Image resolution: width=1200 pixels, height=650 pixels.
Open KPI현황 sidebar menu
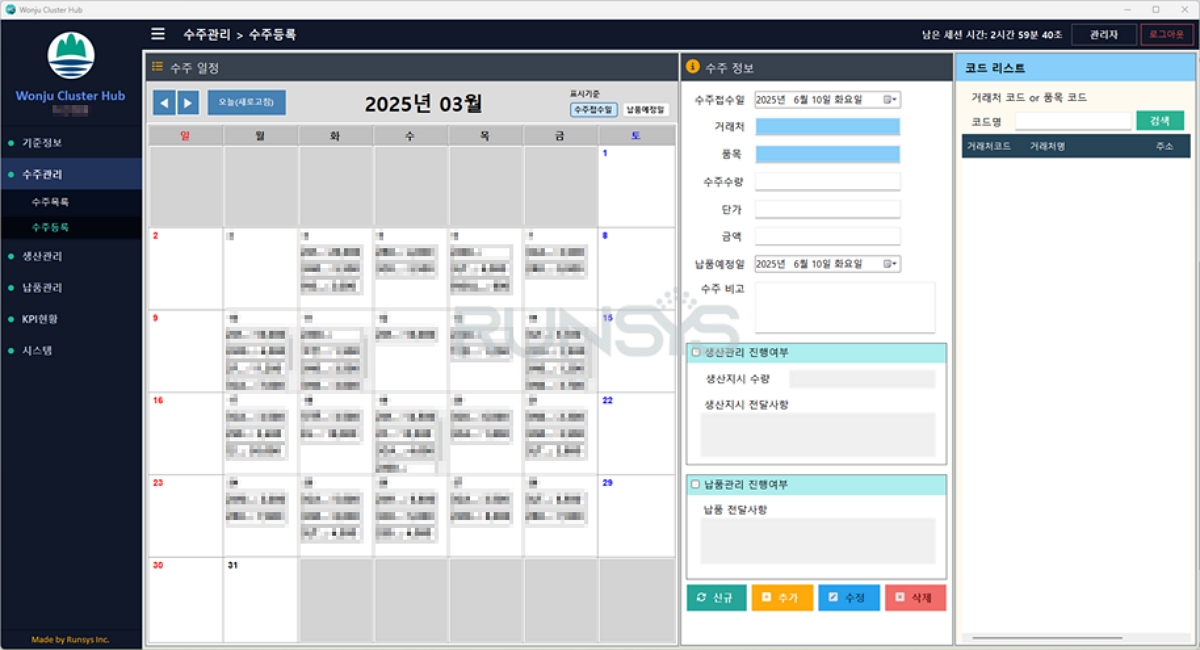71,319
